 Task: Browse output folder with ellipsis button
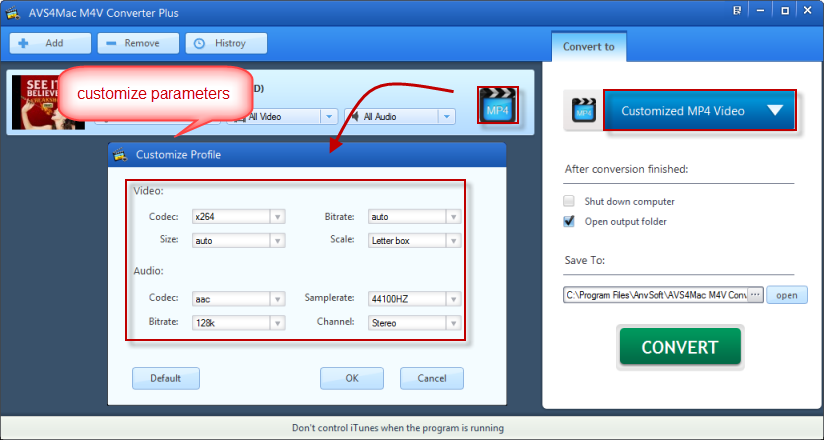tap(755, 295)
